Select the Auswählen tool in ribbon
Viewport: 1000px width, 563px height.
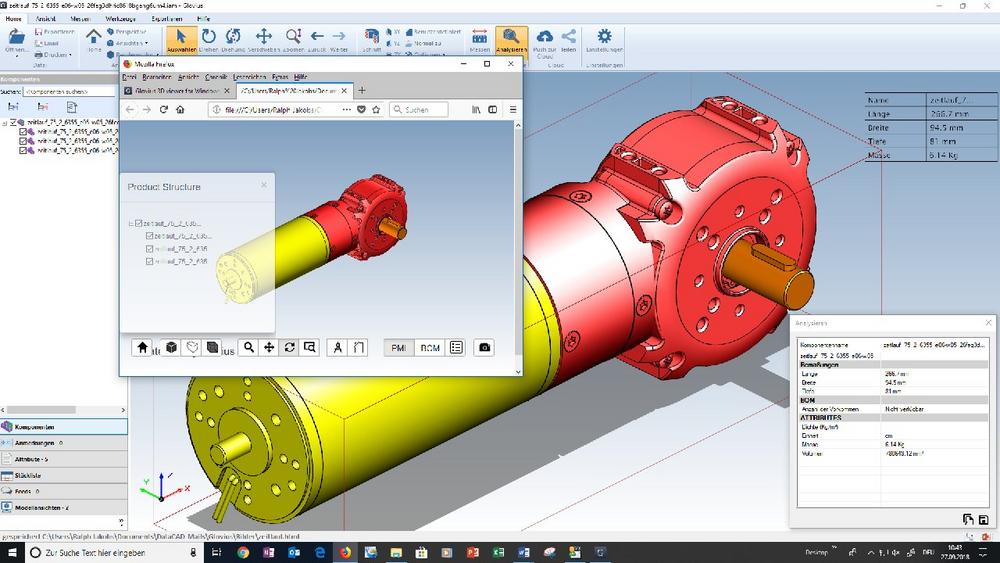click(181, 40)
